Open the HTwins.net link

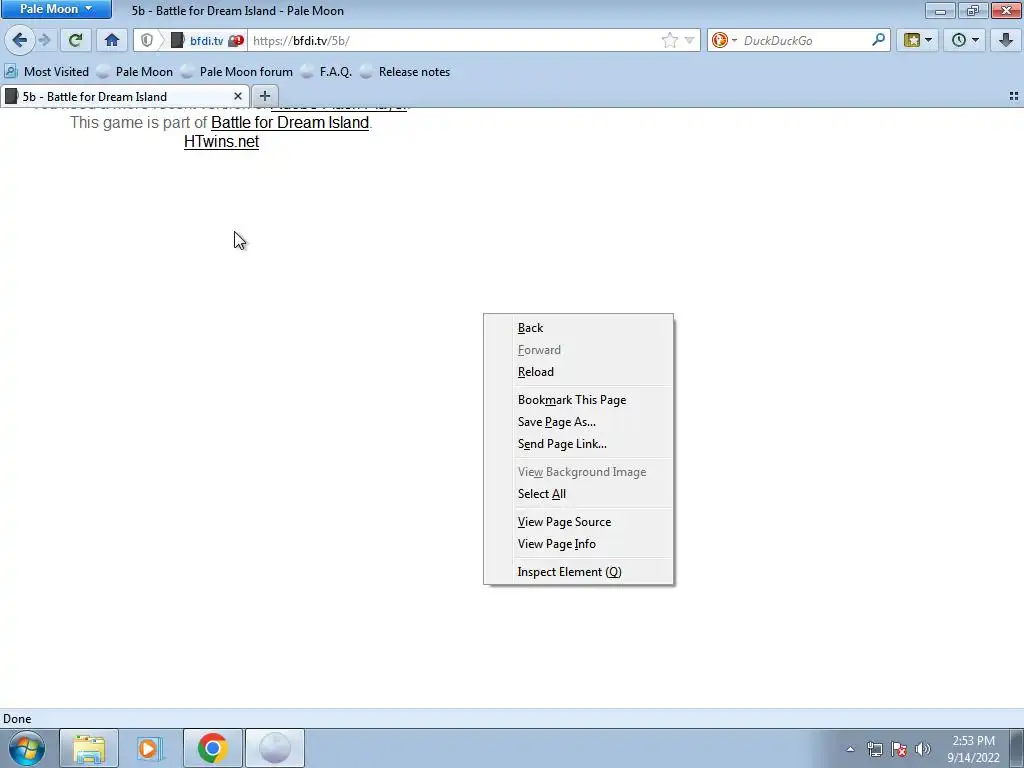[221, 142]
